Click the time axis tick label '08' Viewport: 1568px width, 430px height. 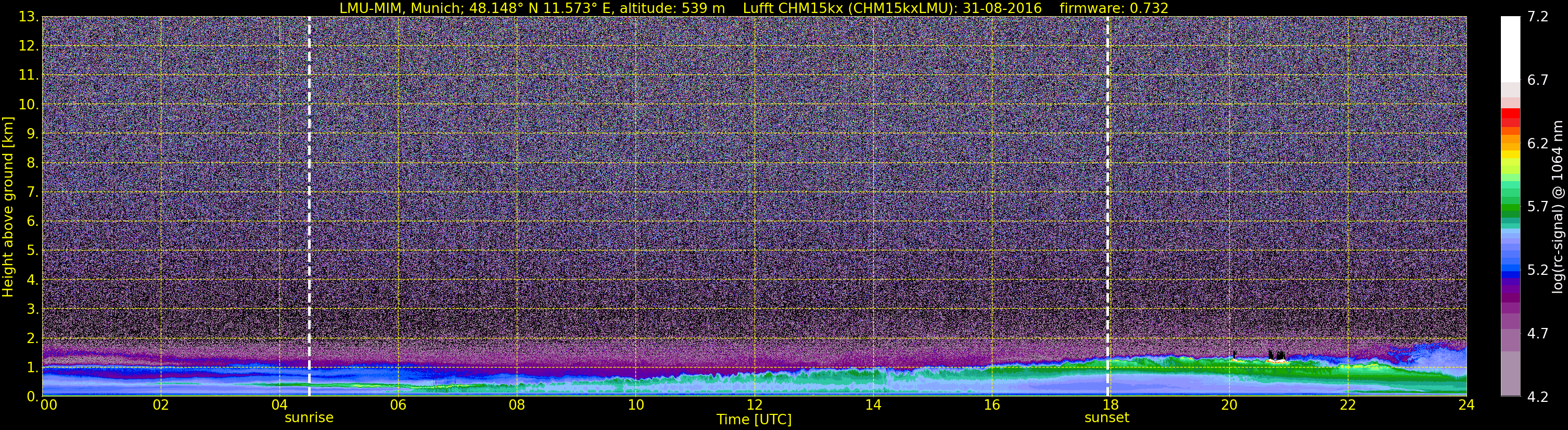tap(517, 405)
